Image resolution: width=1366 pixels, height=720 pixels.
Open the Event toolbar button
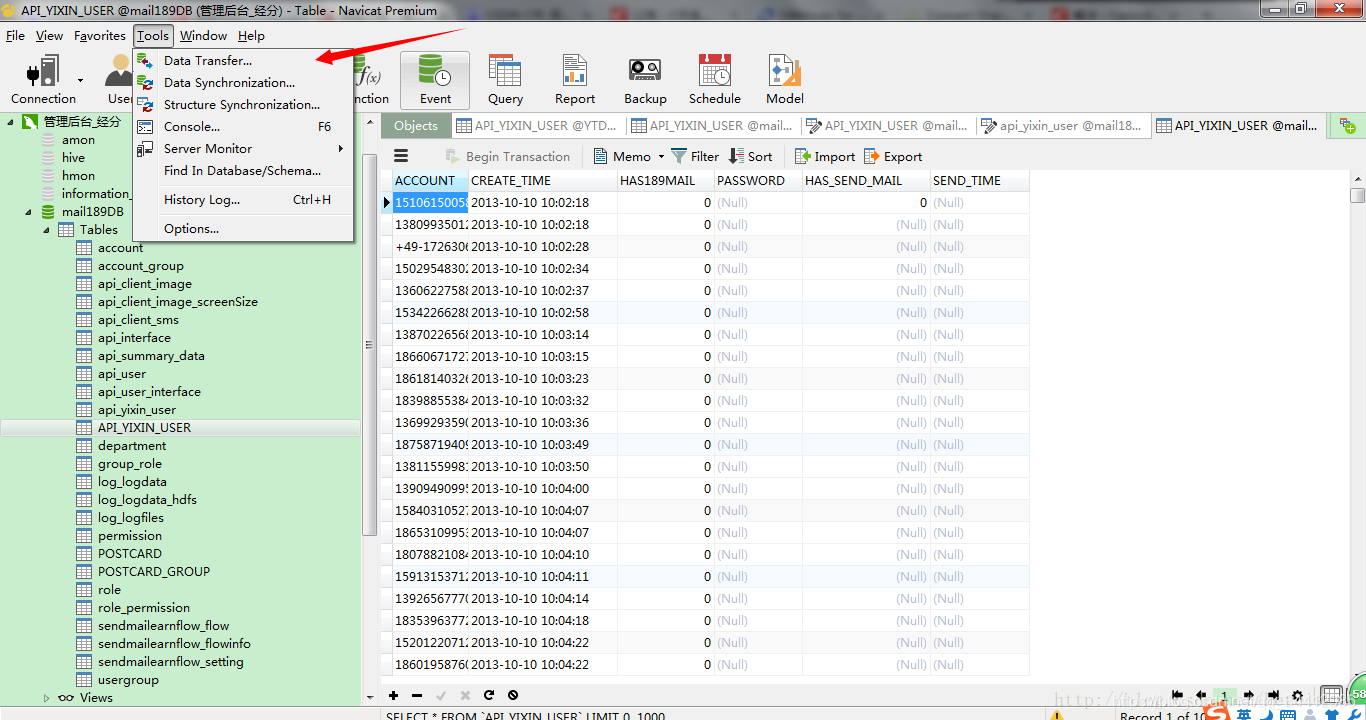(x=435, y=80)
